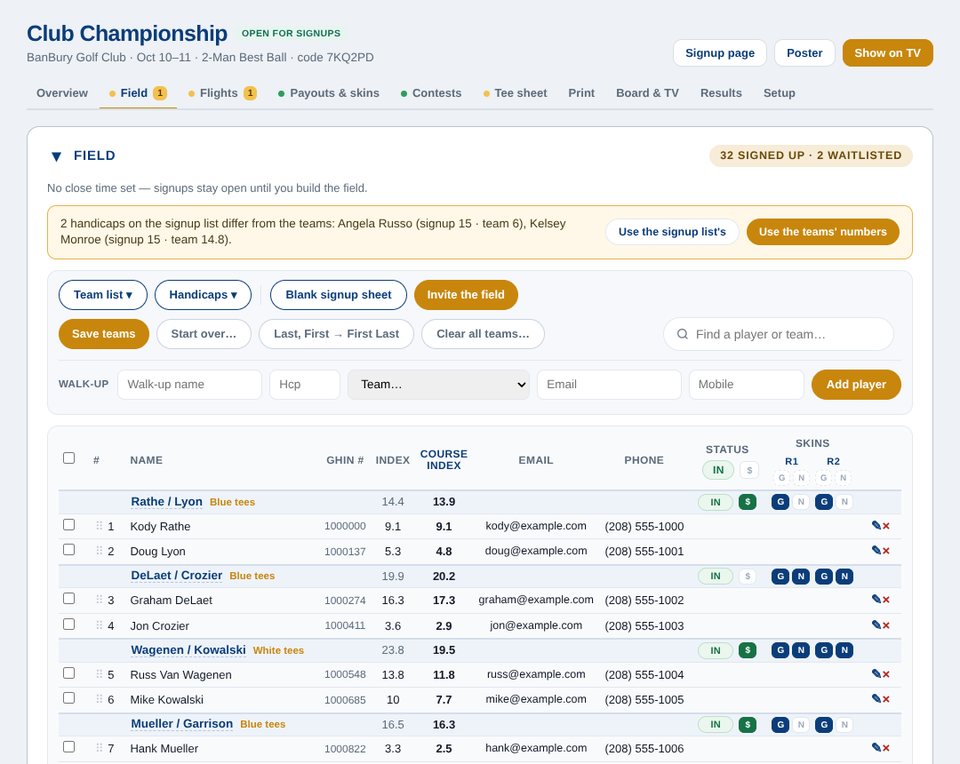Toggle the paid $ badge for Wagenen / Kowalski
The image size is (960, 764).
click(x=748, y=650)
